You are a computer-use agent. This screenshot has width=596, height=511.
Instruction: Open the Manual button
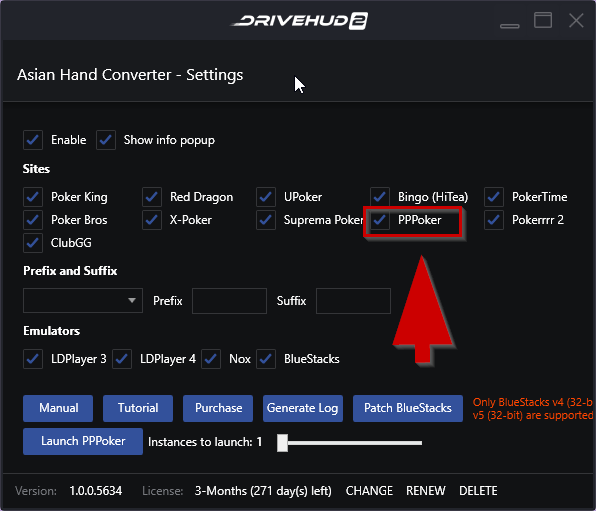click(58, 408)
